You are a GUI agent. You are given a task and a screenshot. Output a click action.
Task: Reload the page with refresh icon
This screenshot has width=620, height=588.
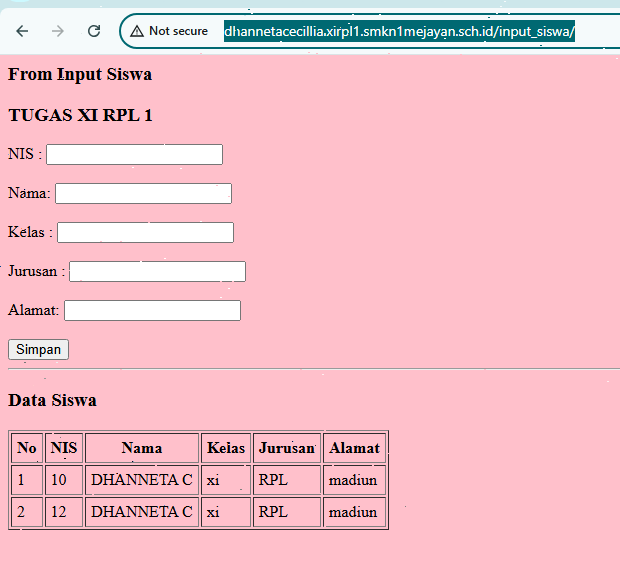pos(94,31)
